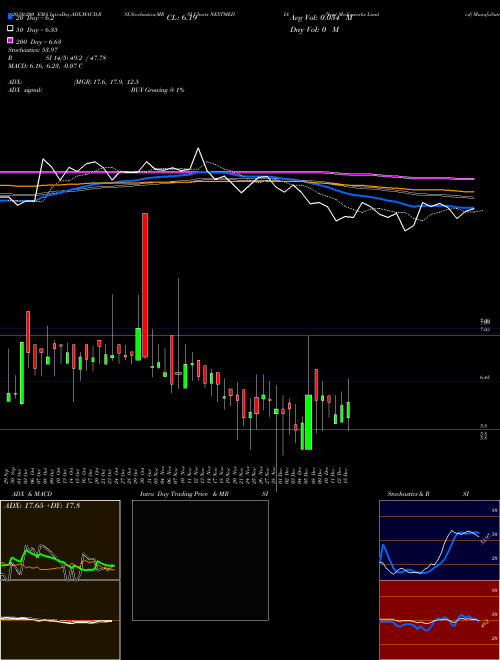Select the '20 Day - 6.2' label
The image size is (500, 660).
pyautogui.click(x=35, y=18)
